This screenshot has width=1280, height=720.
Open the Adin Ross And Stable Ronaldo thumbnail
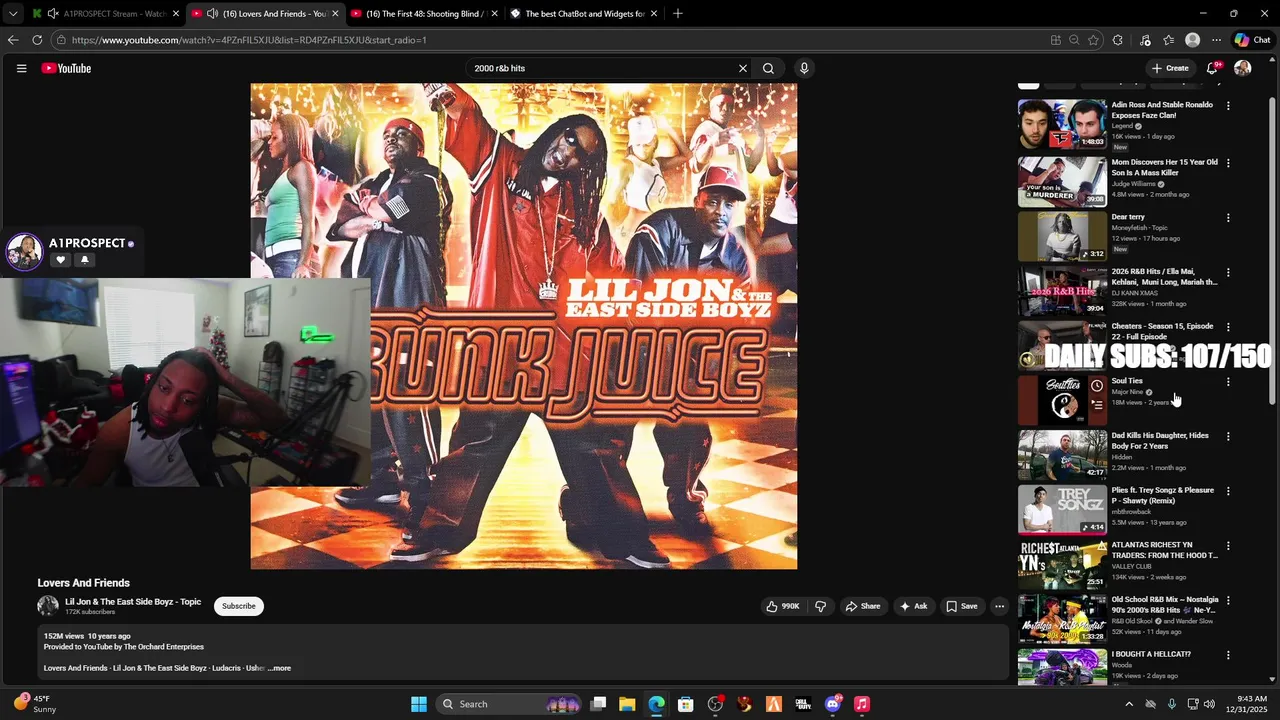point(1062,124)
